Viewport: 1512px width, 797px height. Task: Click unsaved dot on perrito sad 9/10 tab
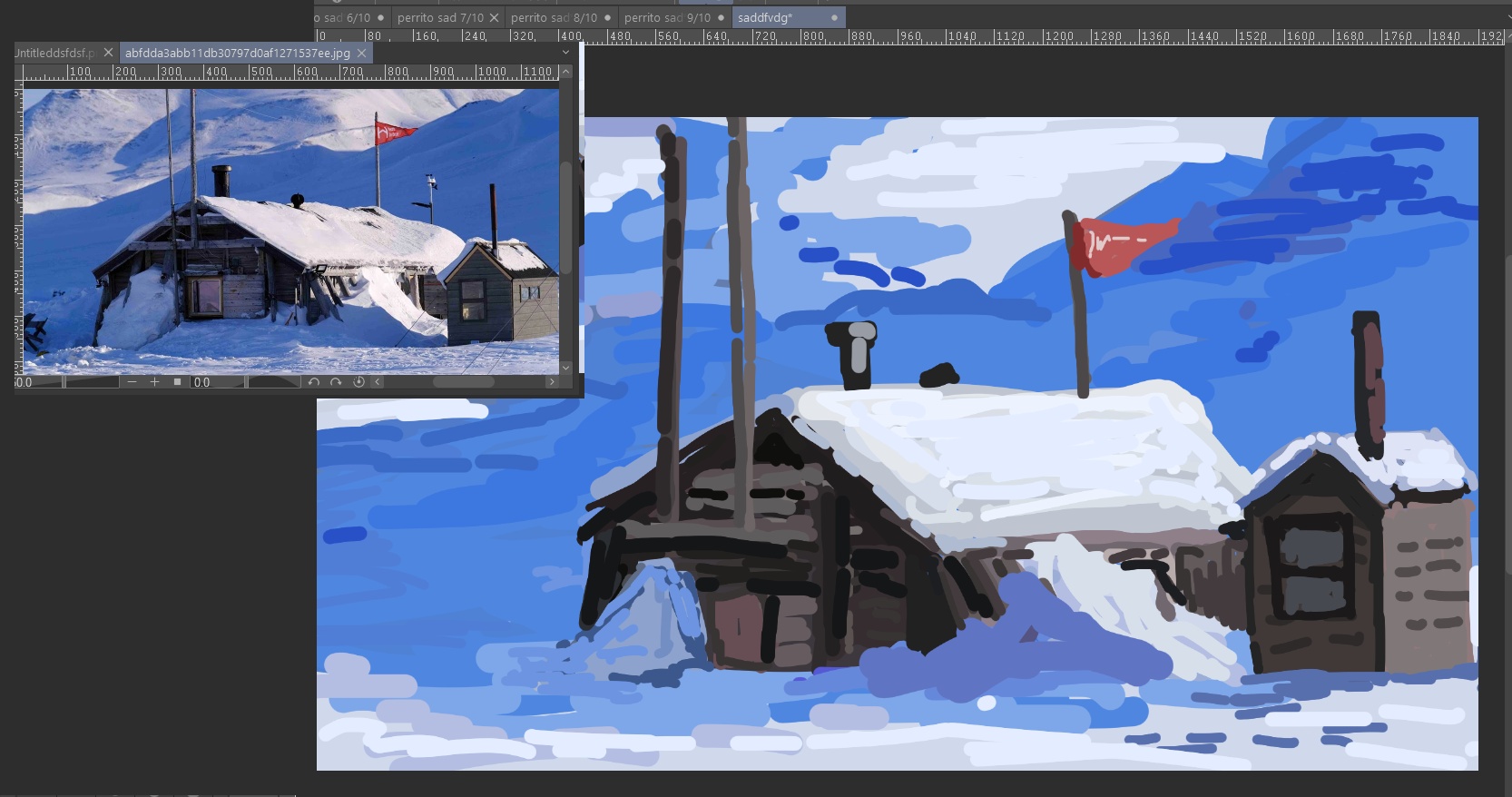[x=721, y=17]
